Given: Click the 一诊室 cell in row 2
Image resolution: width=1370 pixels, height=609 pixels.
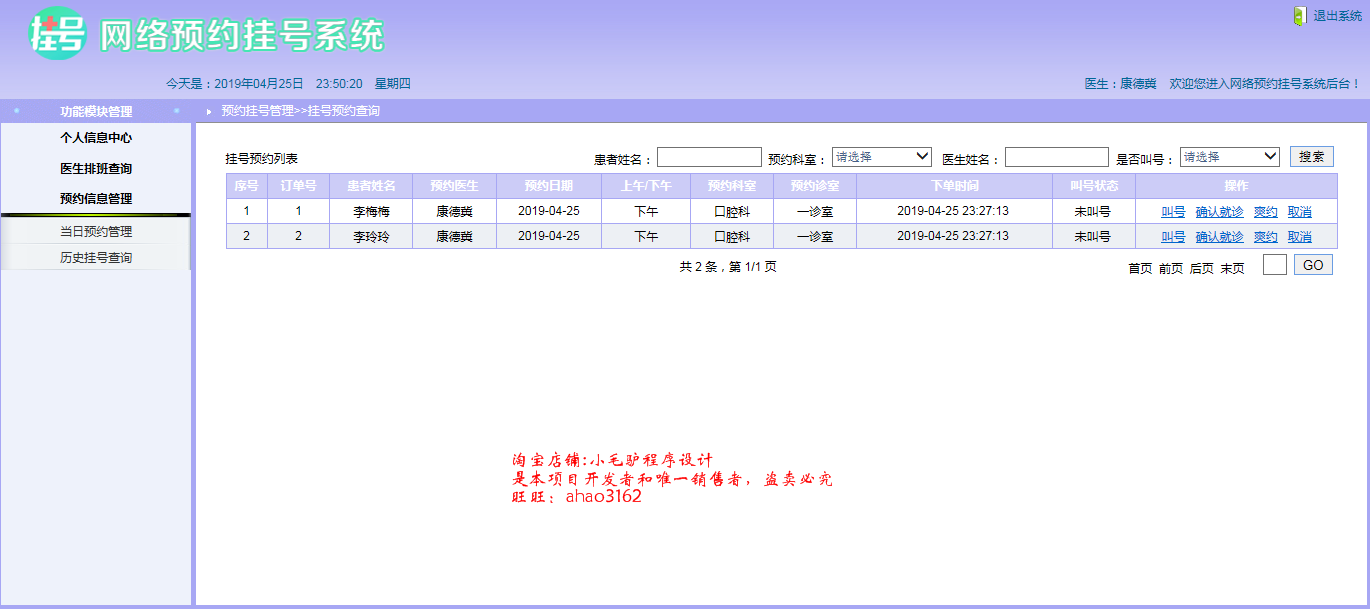Looking at the screenshot, I should pyautogui.click(x=815, y=237).
